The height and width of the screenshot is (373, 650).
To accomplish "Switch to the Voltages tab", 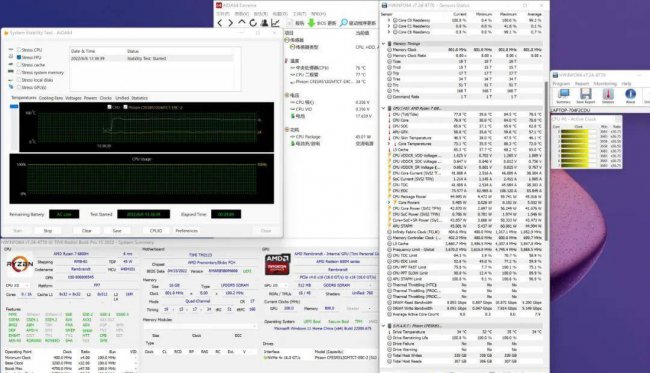I will pos(73,98).
